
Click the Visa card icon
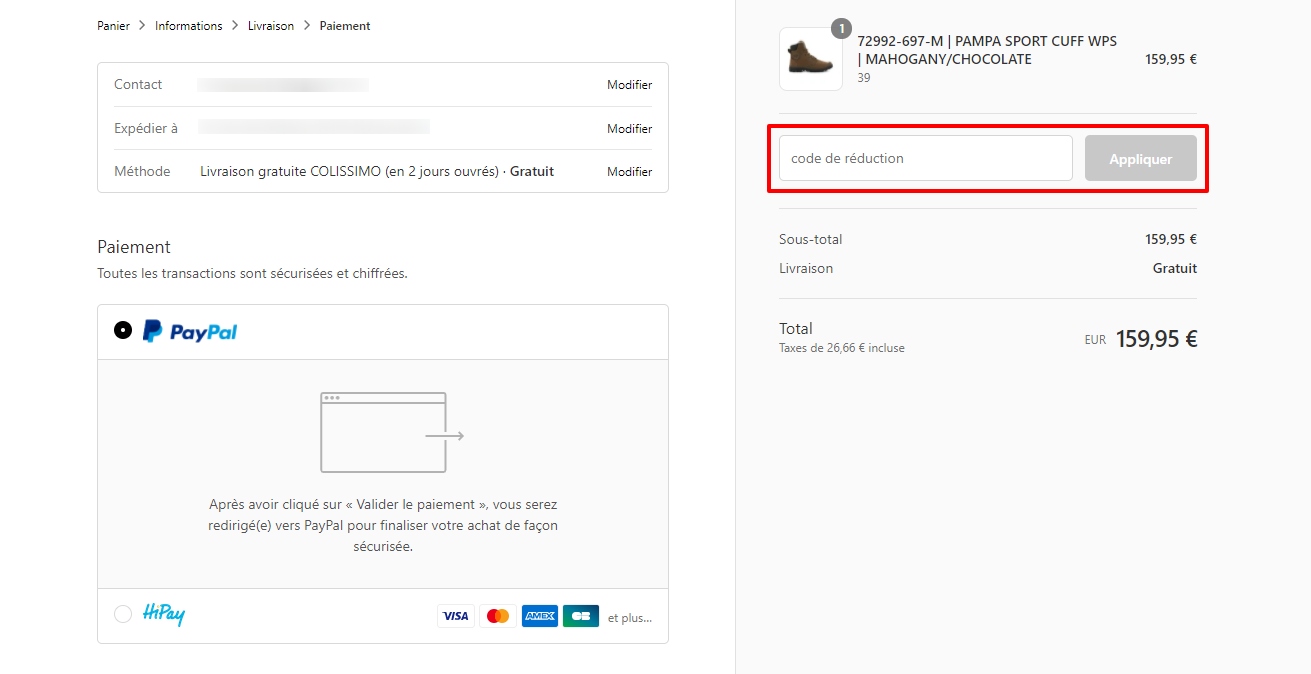tap(456, 616)
